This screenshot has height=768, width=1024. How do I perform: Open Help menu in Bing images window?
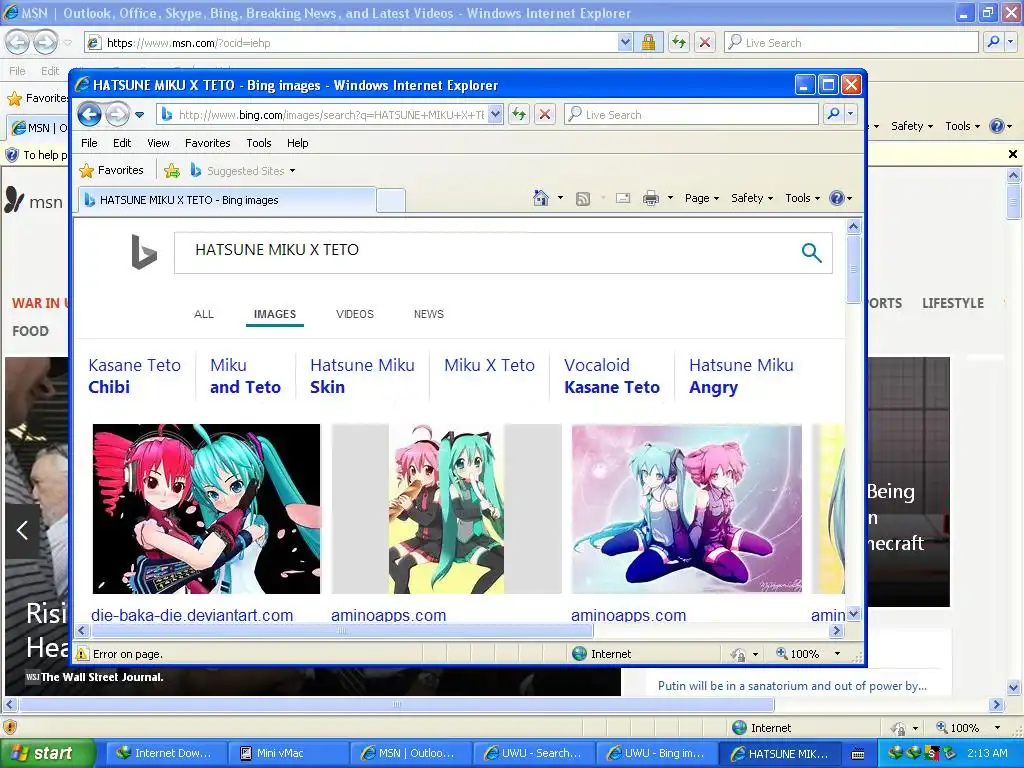coord(298,143)
